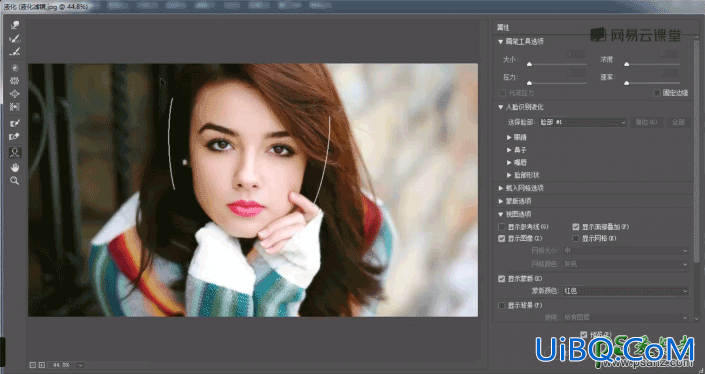Select the Twirl Clockwise tool

click(x=15, y=68)
